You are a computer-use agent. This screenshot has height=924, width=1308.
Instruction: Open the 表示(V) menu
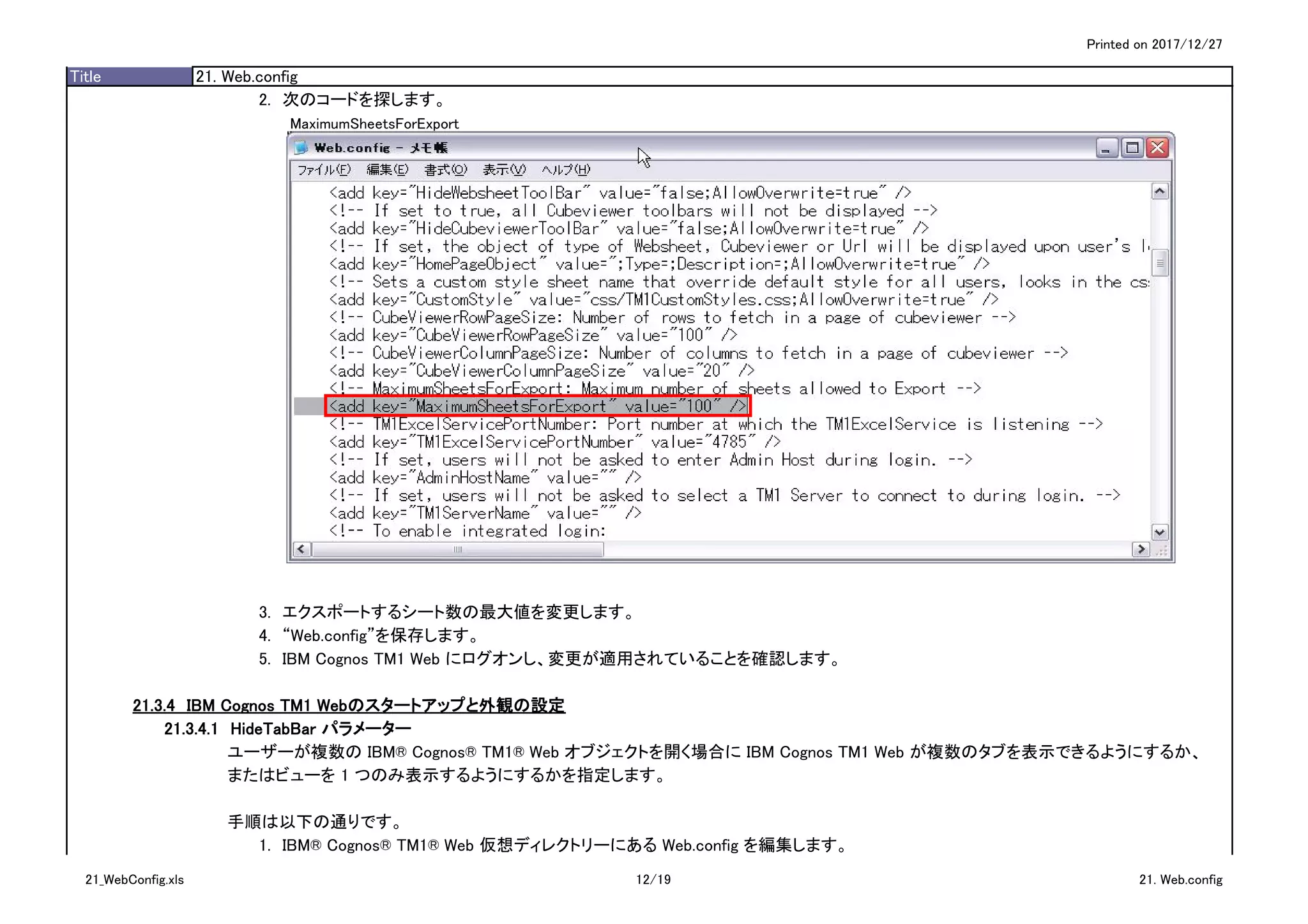pyautogui.click(x=504, y=170)
